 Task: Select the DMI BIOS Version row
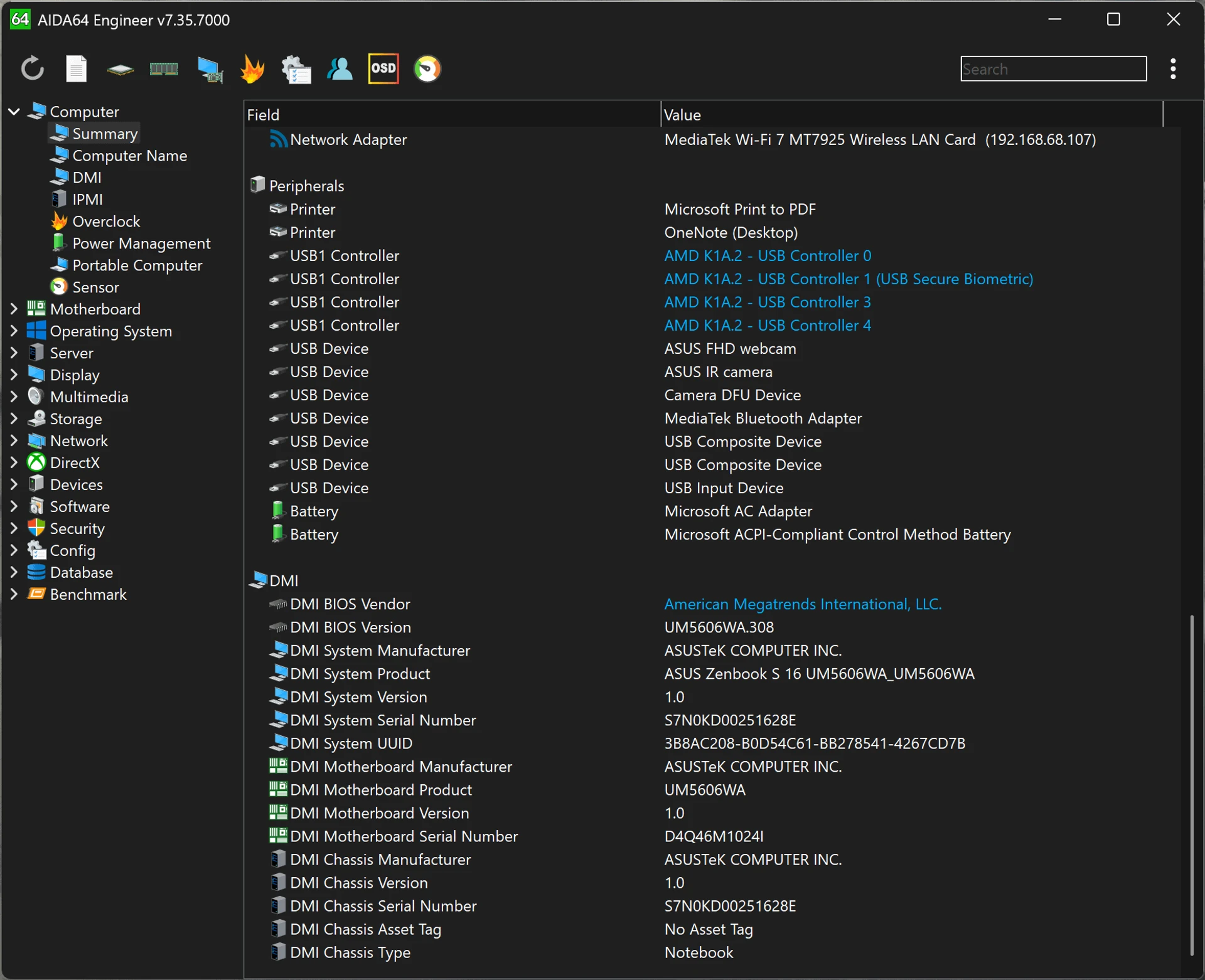(712, 627)
